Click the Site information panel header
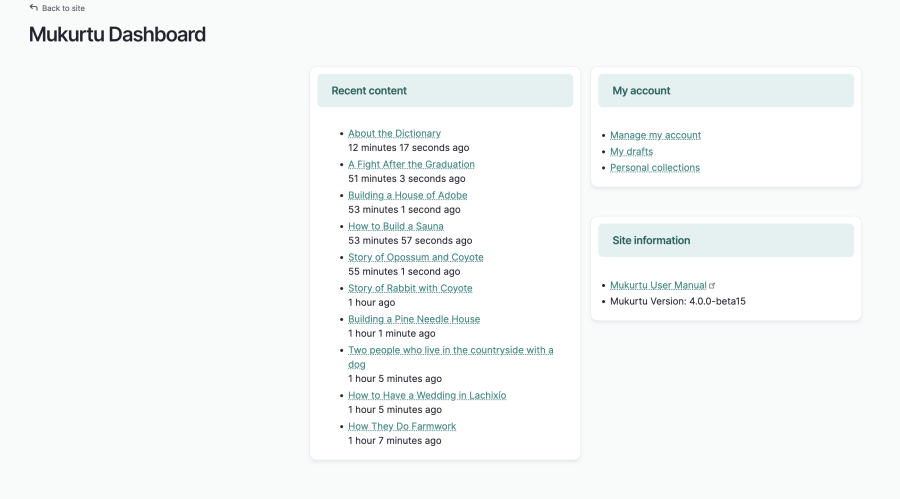Image resolution: width=900 pixels, height=499 pixels. [x=726, y=241]
